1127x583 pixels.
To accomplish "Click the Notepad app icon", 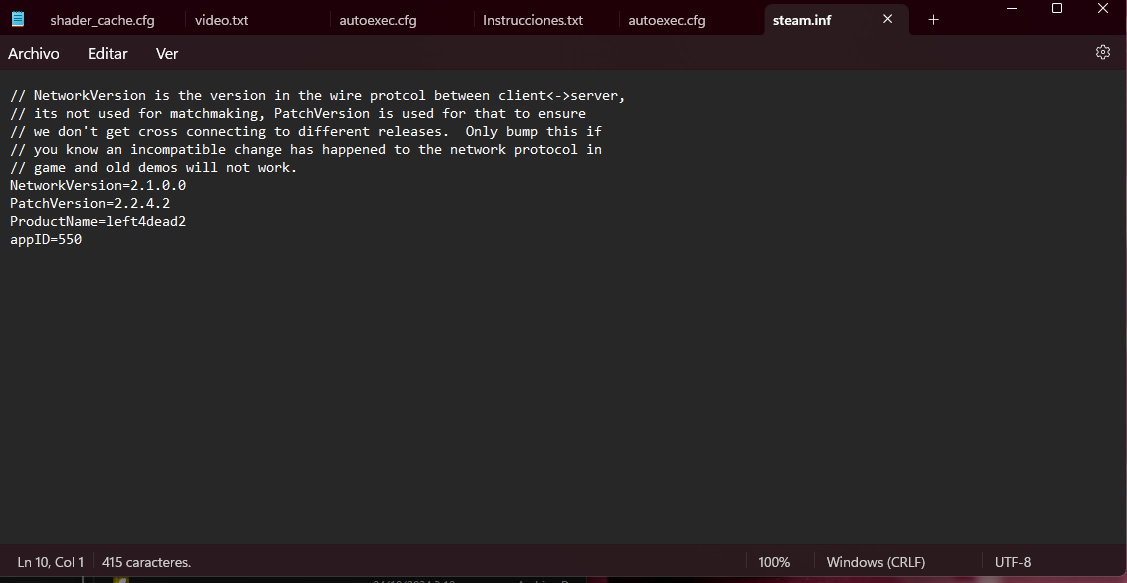I will coord(18,20).
